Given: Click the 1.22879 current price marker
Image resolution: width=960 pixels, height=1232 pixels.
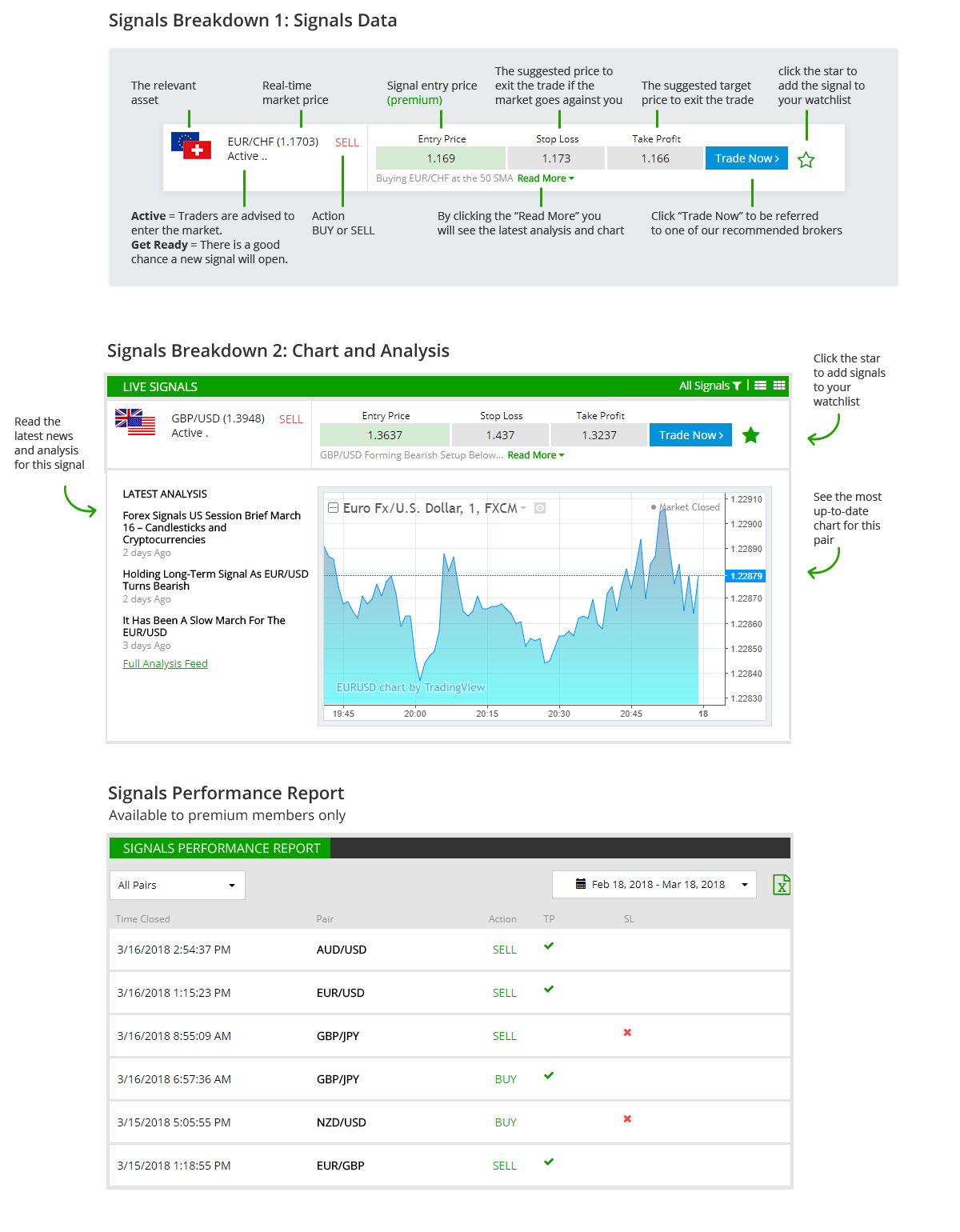Looking at the screenshot, I should pyautogui.click(x=745, y=576).
